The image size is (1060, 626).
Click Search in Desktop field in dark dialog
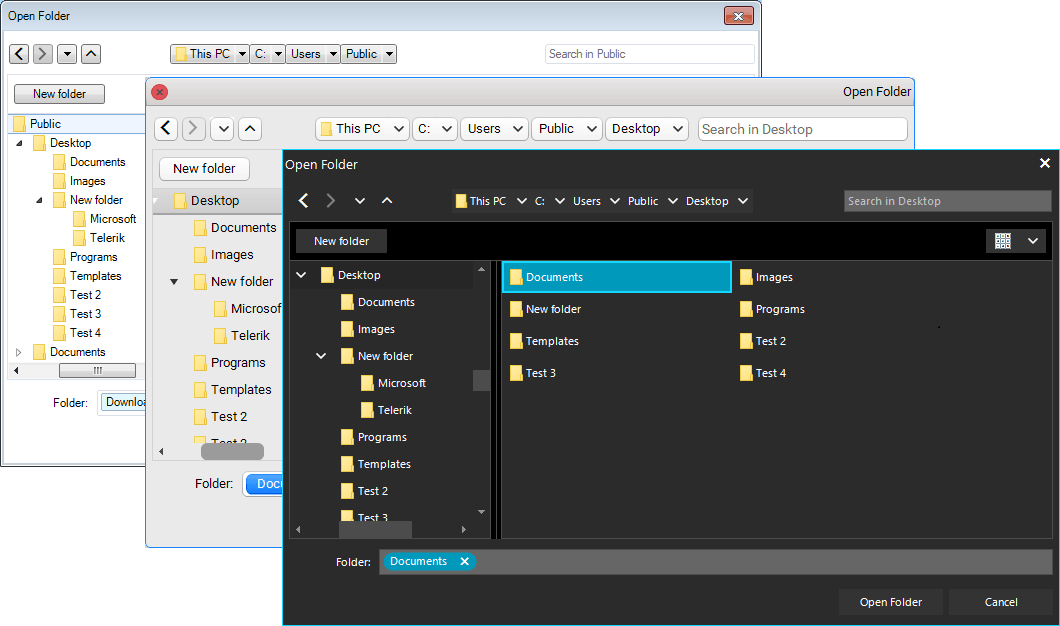click(x=947, y=201)
